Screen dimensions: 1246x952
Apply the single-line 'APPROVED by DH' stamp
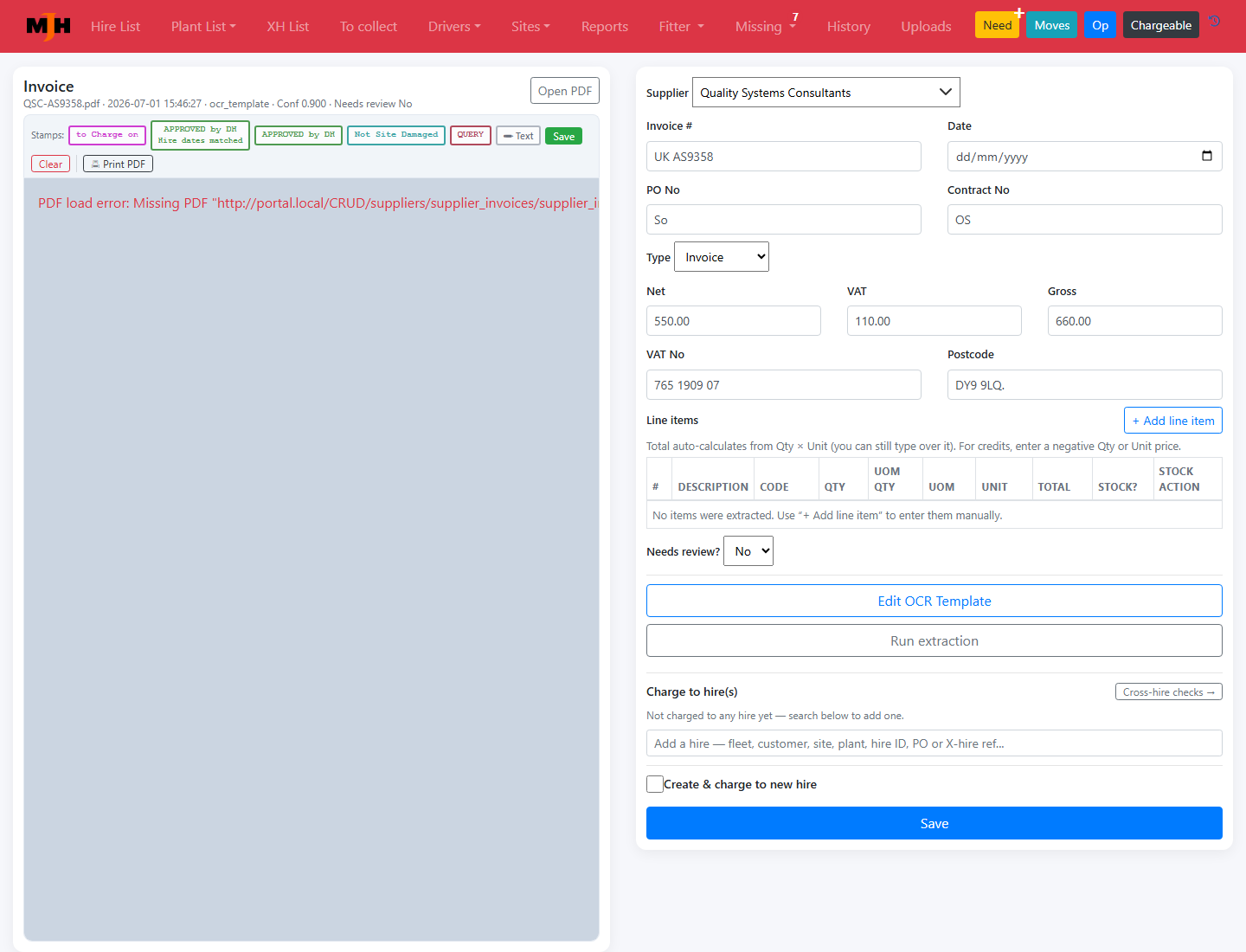point(299,135)
